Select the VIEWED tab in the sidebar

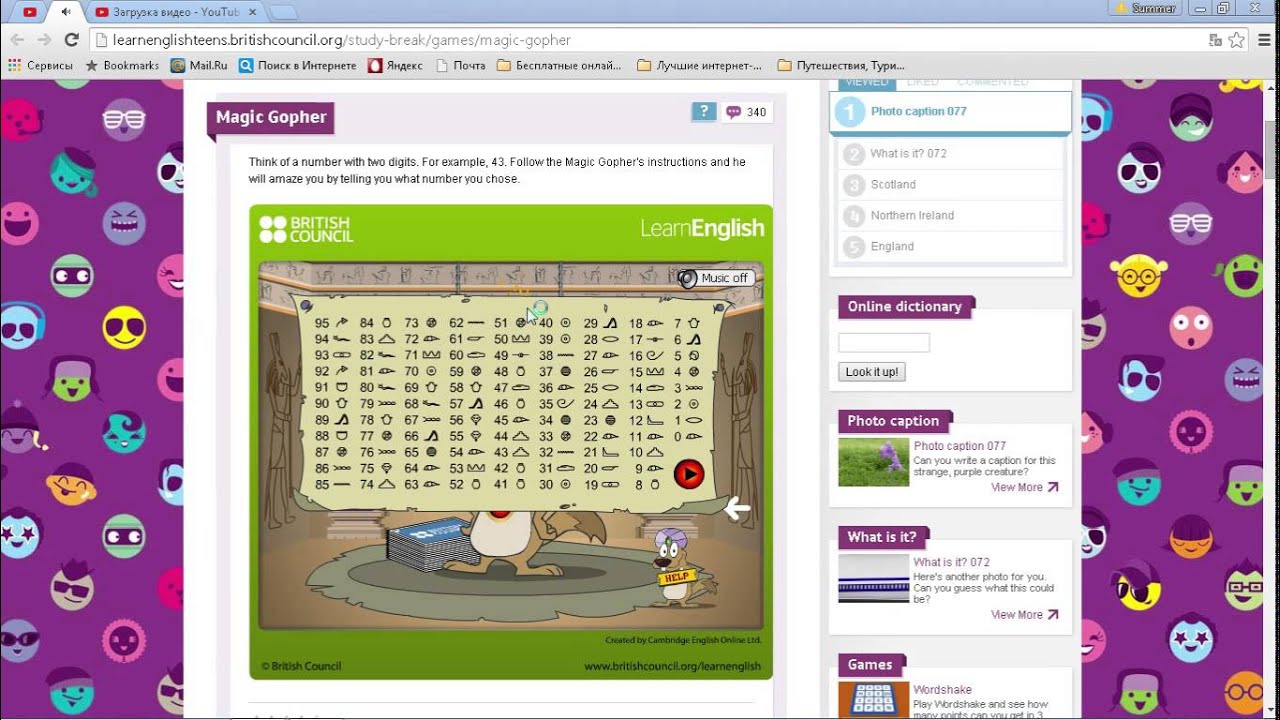[866, 83]
